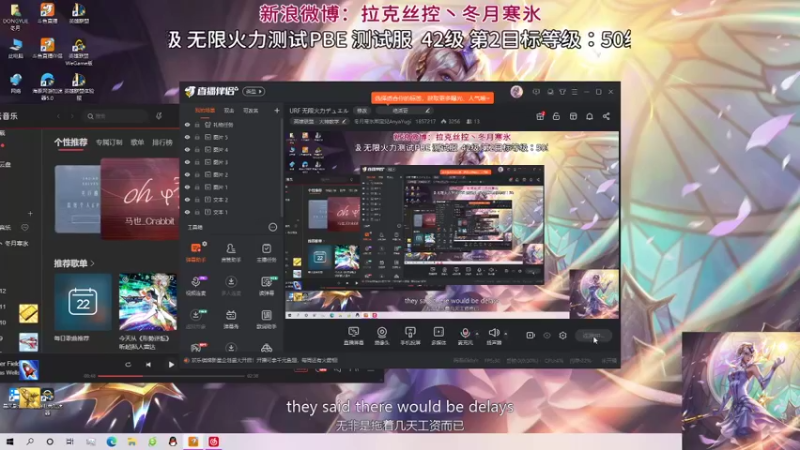Open the user assistant tool next to 弹幕助手
The image size is (800, 450).
231,252
